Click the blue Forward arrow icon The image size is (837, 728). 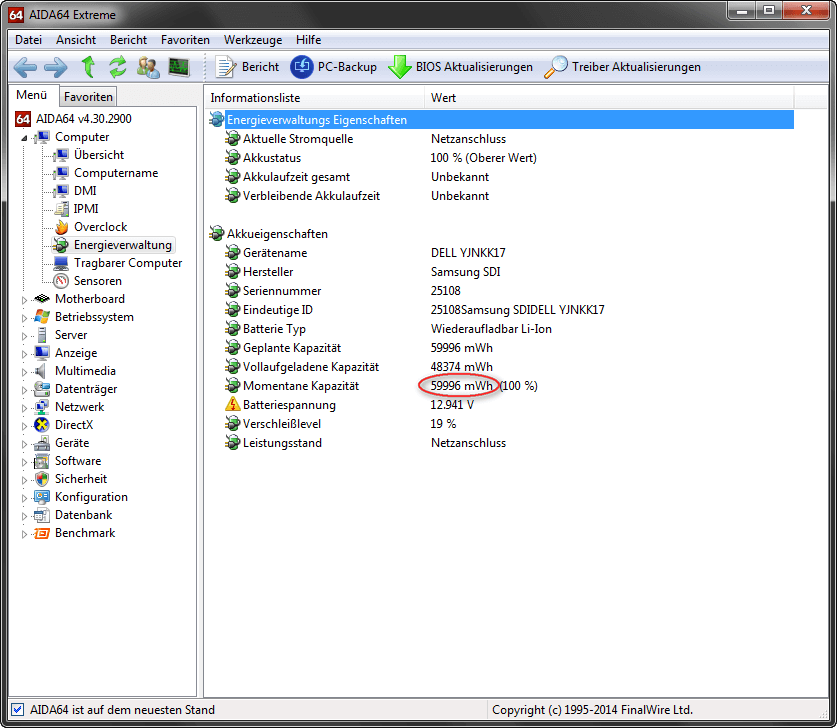tap(56, 67)
